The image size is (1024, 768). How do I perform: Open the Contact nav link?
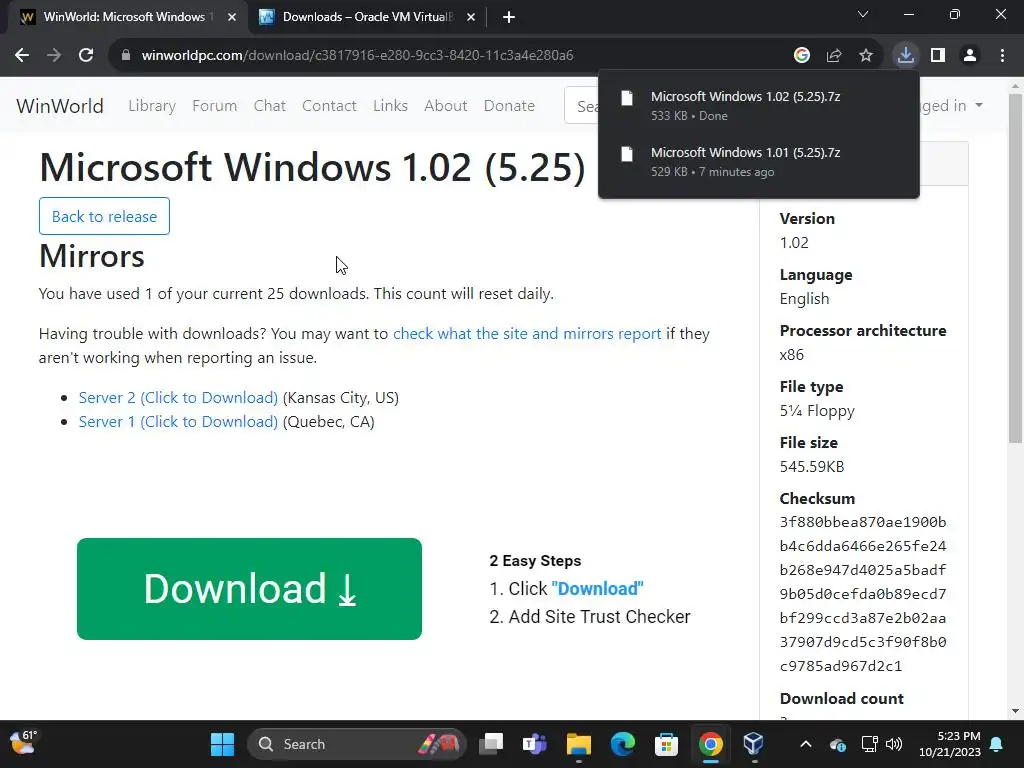click(x=329, y=106)
